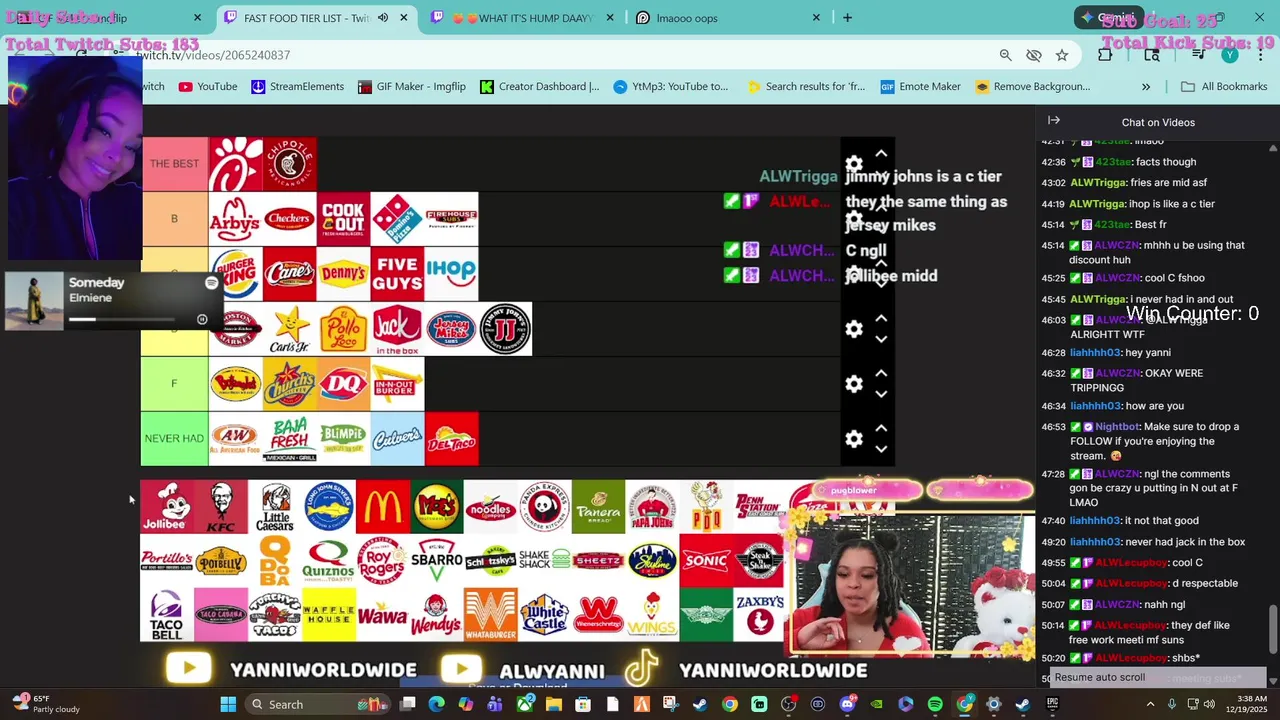1280x720 pixels.
Task: Select the McDonald's logo in the unranked pool
Action: coord(383,507)
